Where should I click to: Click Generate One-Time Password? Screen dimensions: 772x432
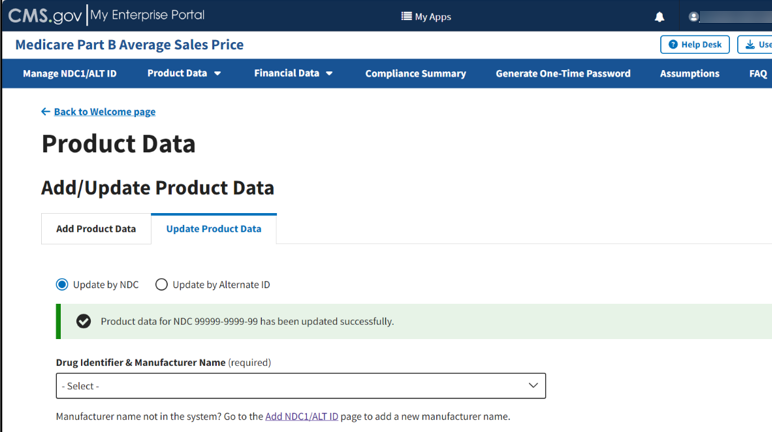click(563, 73)
